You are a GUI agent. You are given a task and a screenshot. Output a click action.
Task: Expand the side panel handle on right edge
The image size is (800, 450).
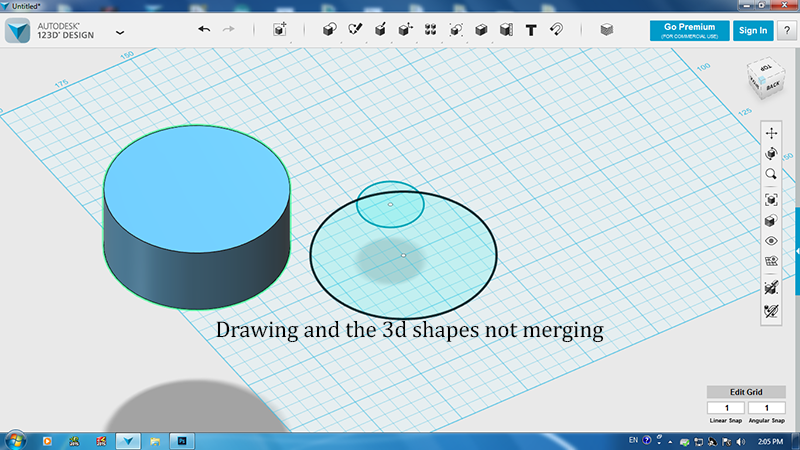tap(797, 251)
